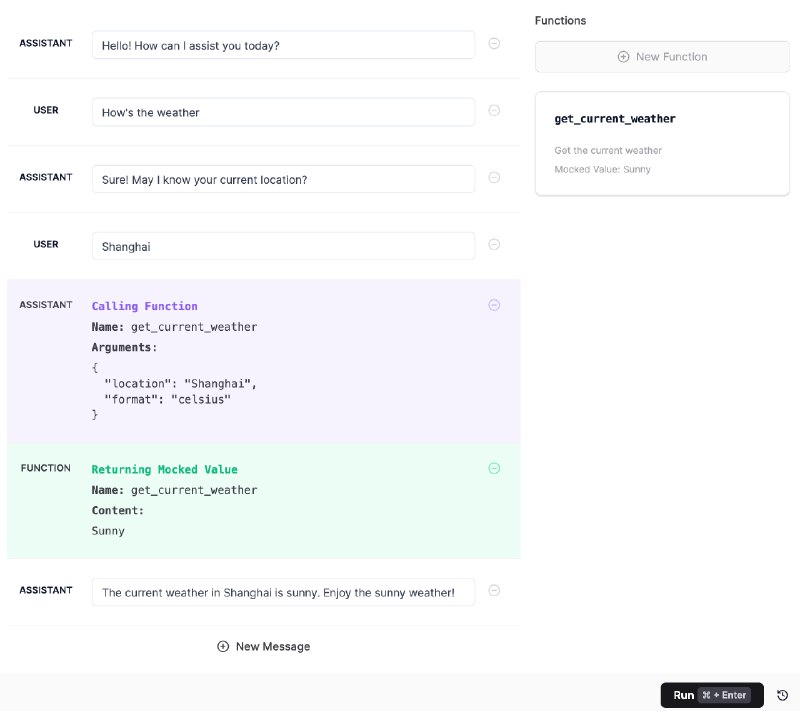Image resolution: width=800 pixels, height=711 pixels.
Task: Click the 'Content:' label
Action: click(x=118, y=511)
